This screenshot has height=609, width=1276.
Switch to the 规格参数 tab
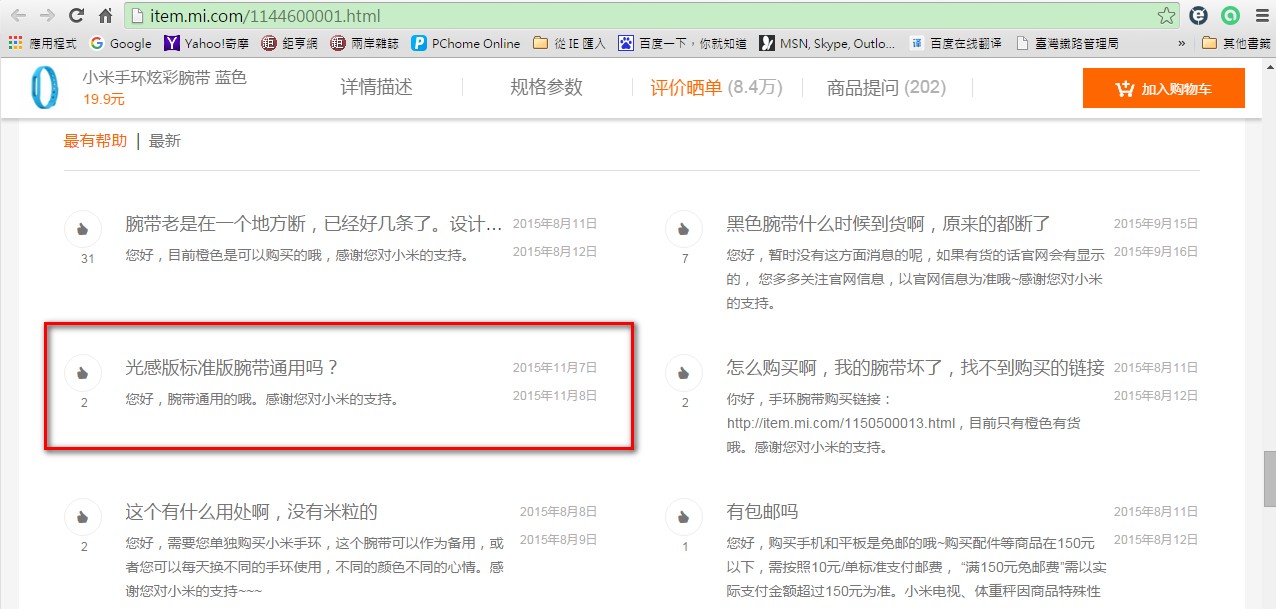[546, 87]
